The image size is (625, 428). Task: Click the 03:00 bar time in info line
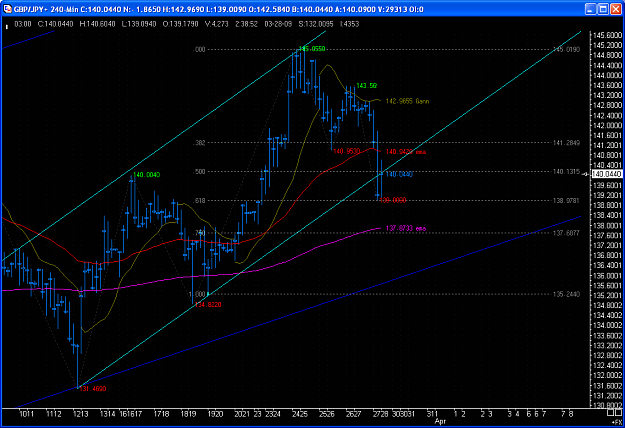(23, 24)
